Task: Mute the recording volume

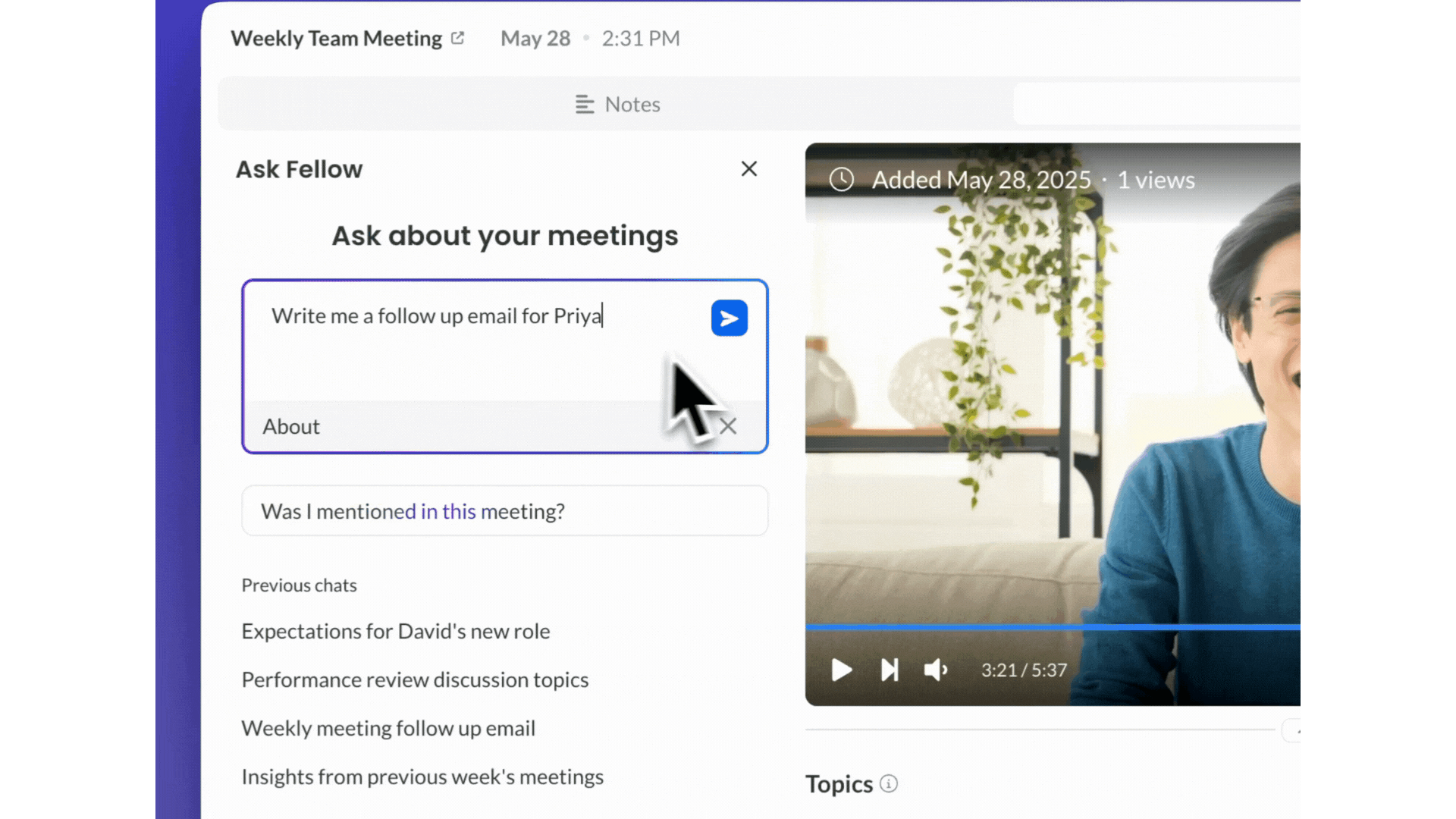Action: pos(935,670)
